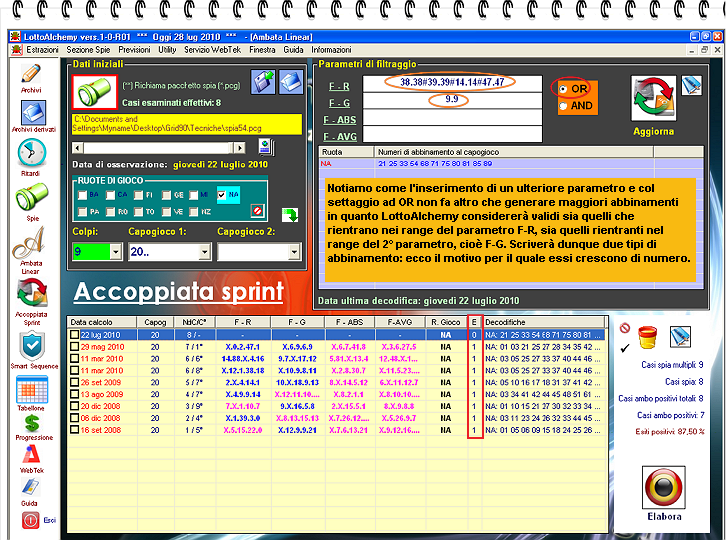Click flashlight icon to recall spy package
The width and height of the screenshot is (726, 540).
click(95, 92)
